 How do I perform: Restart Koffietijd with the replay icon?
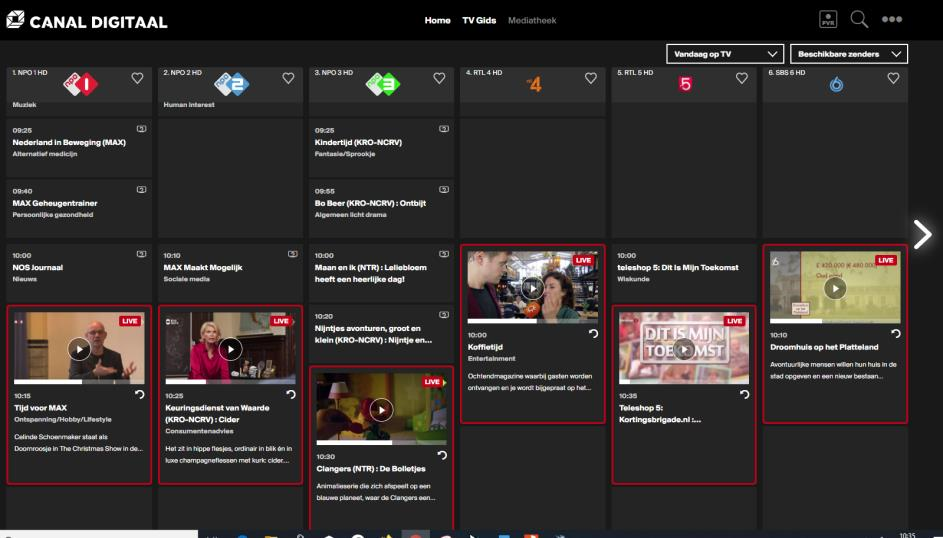(x=592, y=333)
